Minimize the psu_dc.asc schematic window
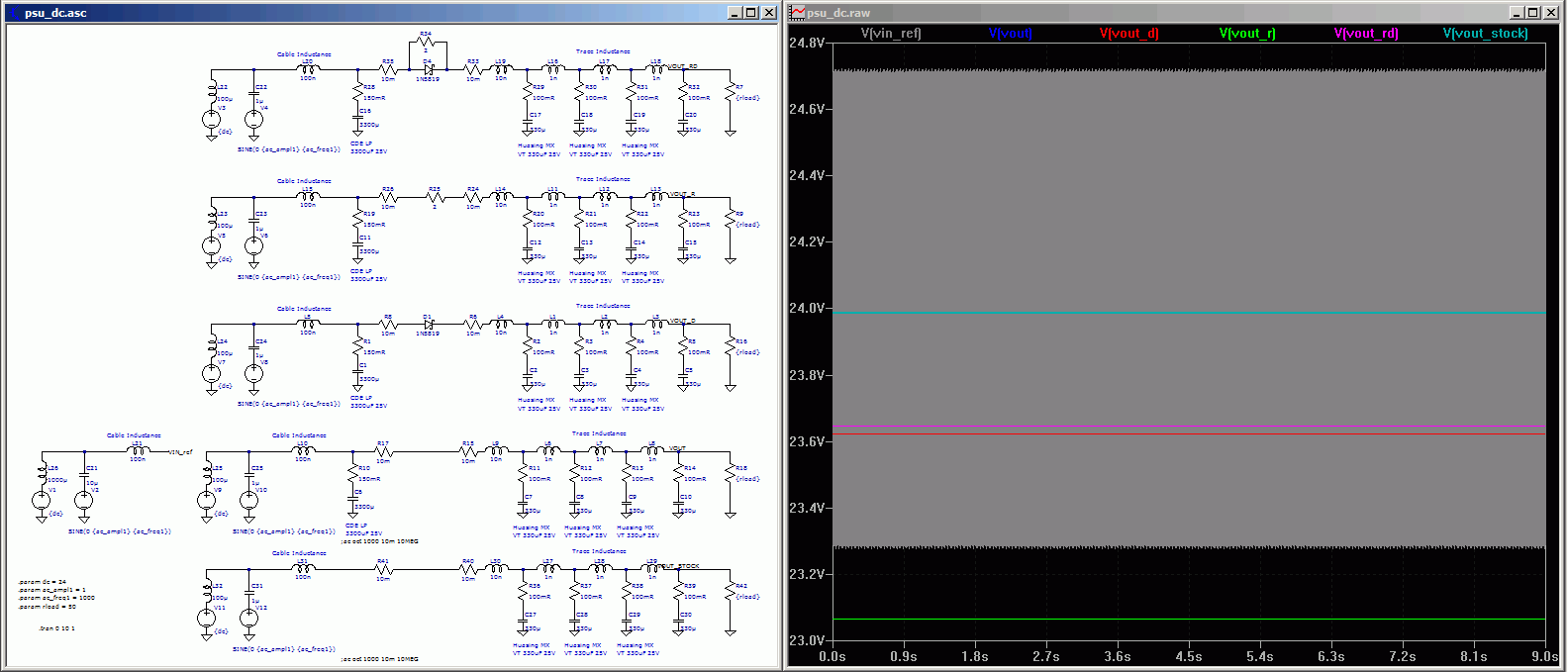This screenshot has height=672, width=1568. pyautogui.click(x=735, y=13)
